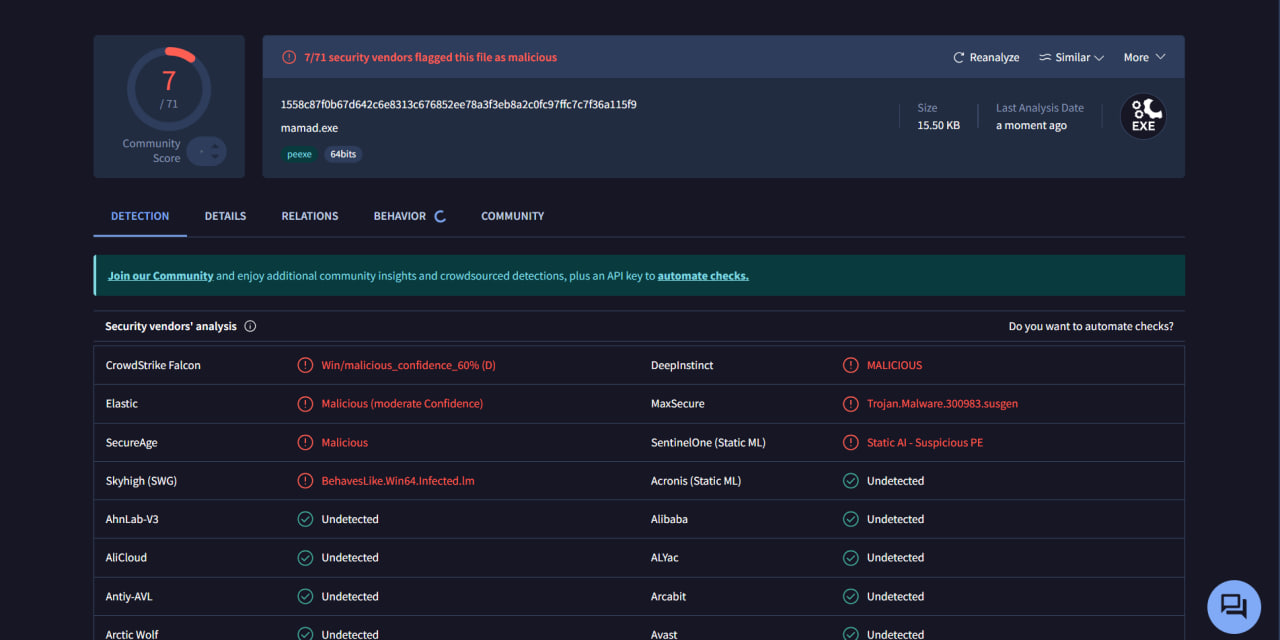This screenshot has width=1280, height=640.
Task: Click the 'SentinelOne (Static ML)' vendor name
Action: click(x=708, y=442)
